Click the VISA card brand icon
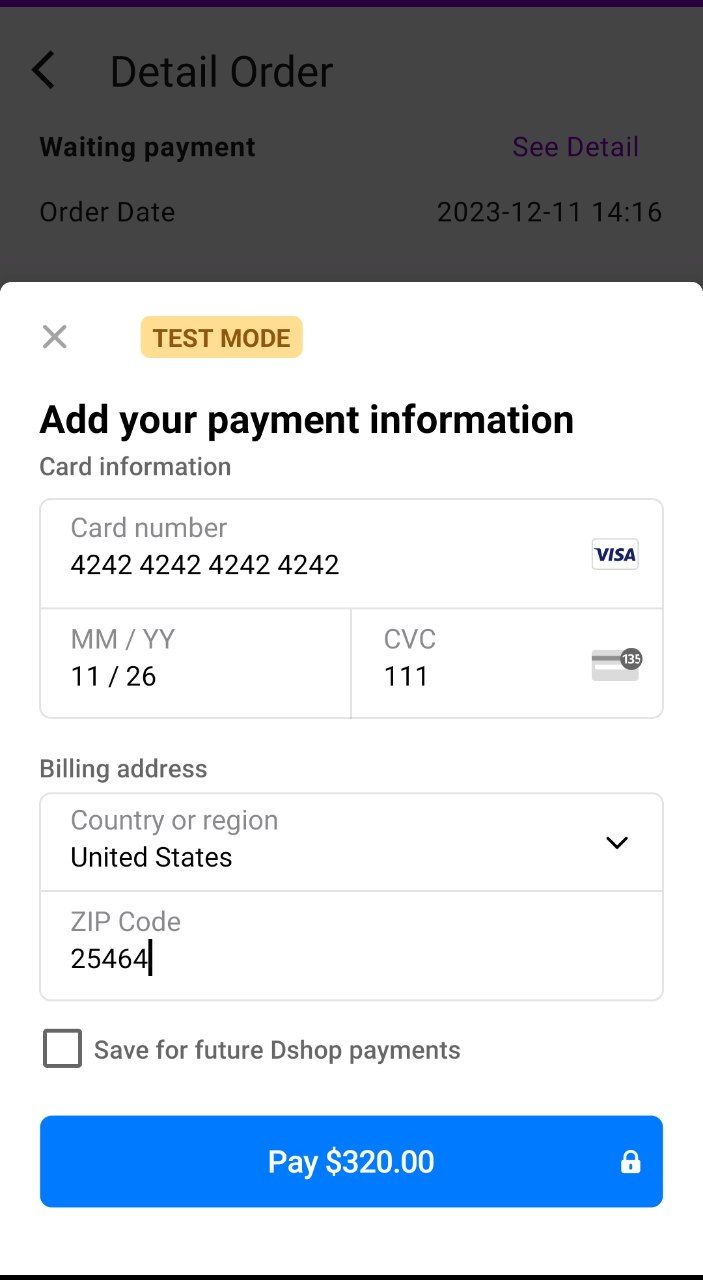703x1280 pixels. tap(615, 554)
